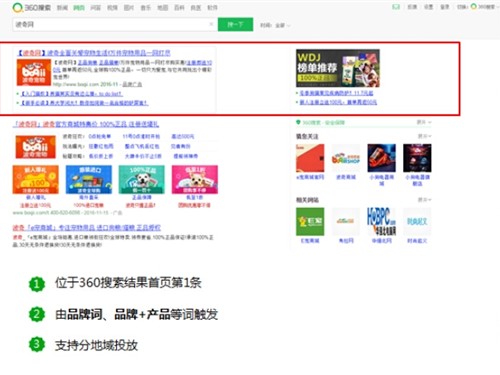Switch to the 百科 search tab
This screenshot has height=375, width=500.
[x=179, y=8]
